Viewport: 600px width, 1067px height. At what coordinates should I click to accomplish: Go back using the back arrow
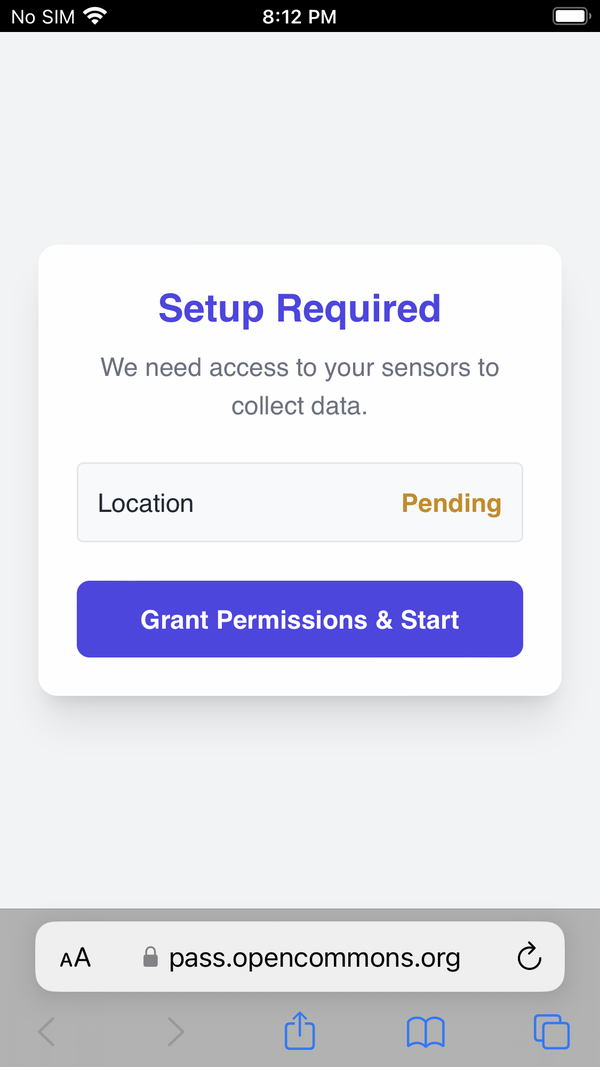coord(46,1031)
